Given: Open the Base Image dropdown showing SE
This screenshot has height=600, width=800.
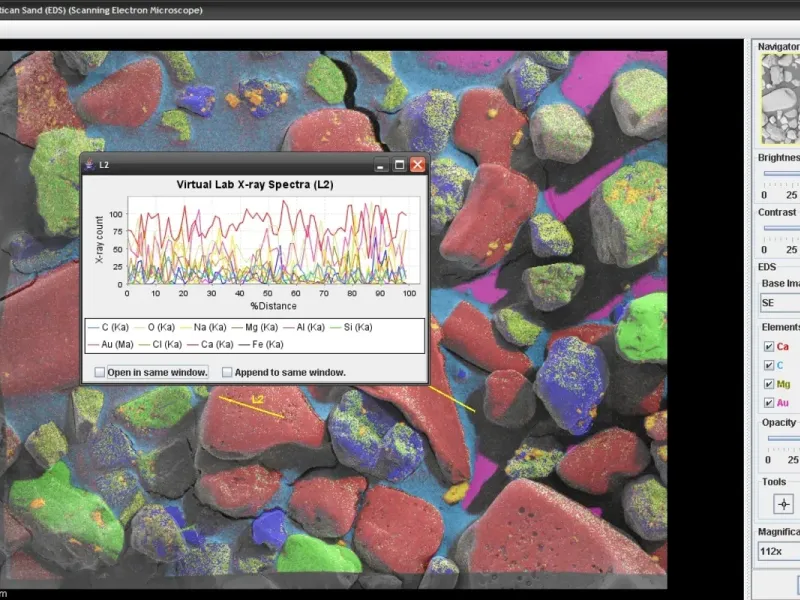Looking at the screenshot, I should coord(780,302).
